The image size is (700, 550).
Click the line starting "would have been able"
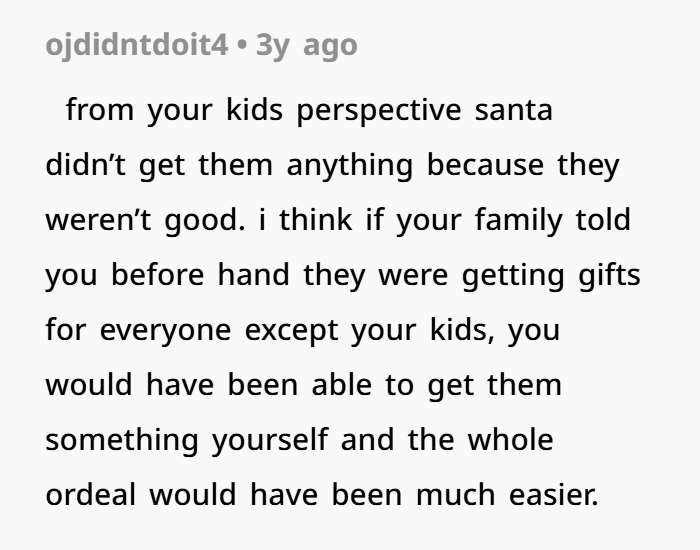301,385
